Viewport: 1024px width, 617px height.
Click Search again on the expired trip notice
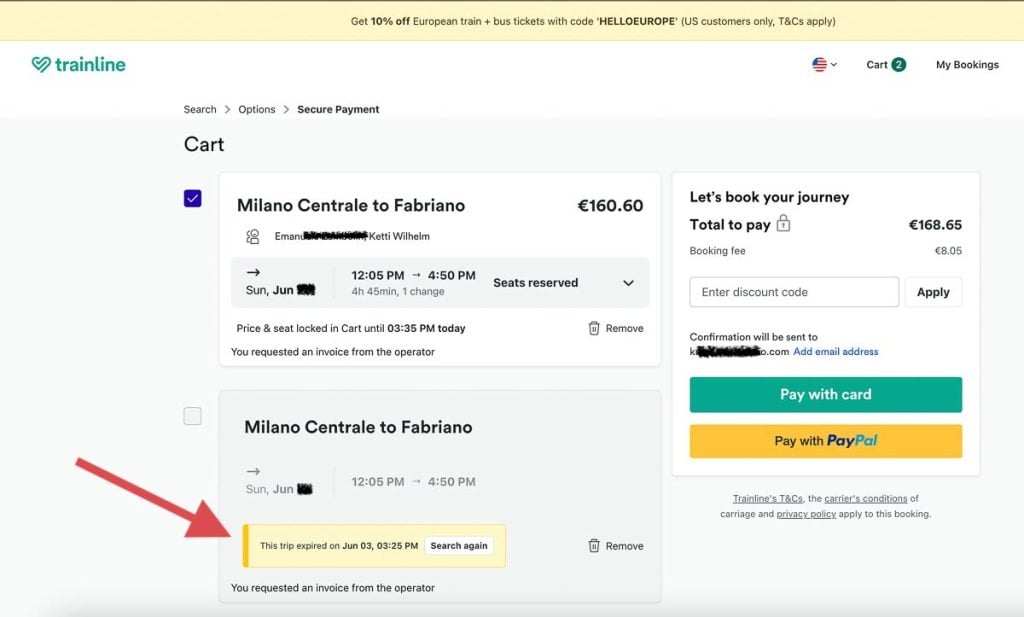pyautogui.click(x=460, y=545)
